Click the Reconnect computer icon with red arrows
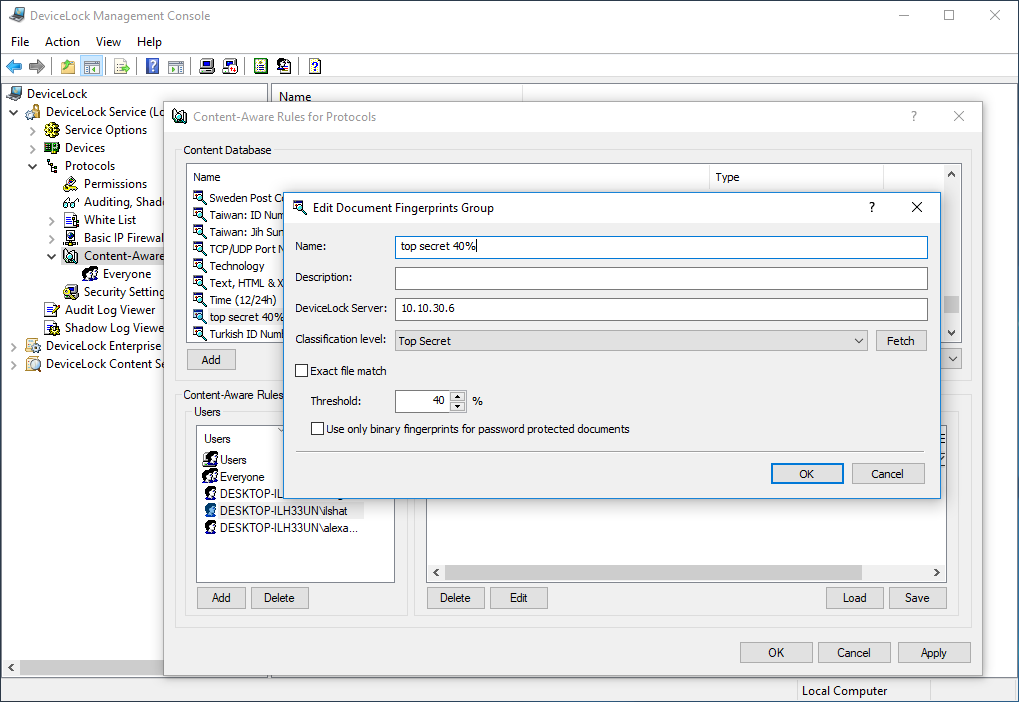This screenshot has height=702, width=1019. point(230,66)
